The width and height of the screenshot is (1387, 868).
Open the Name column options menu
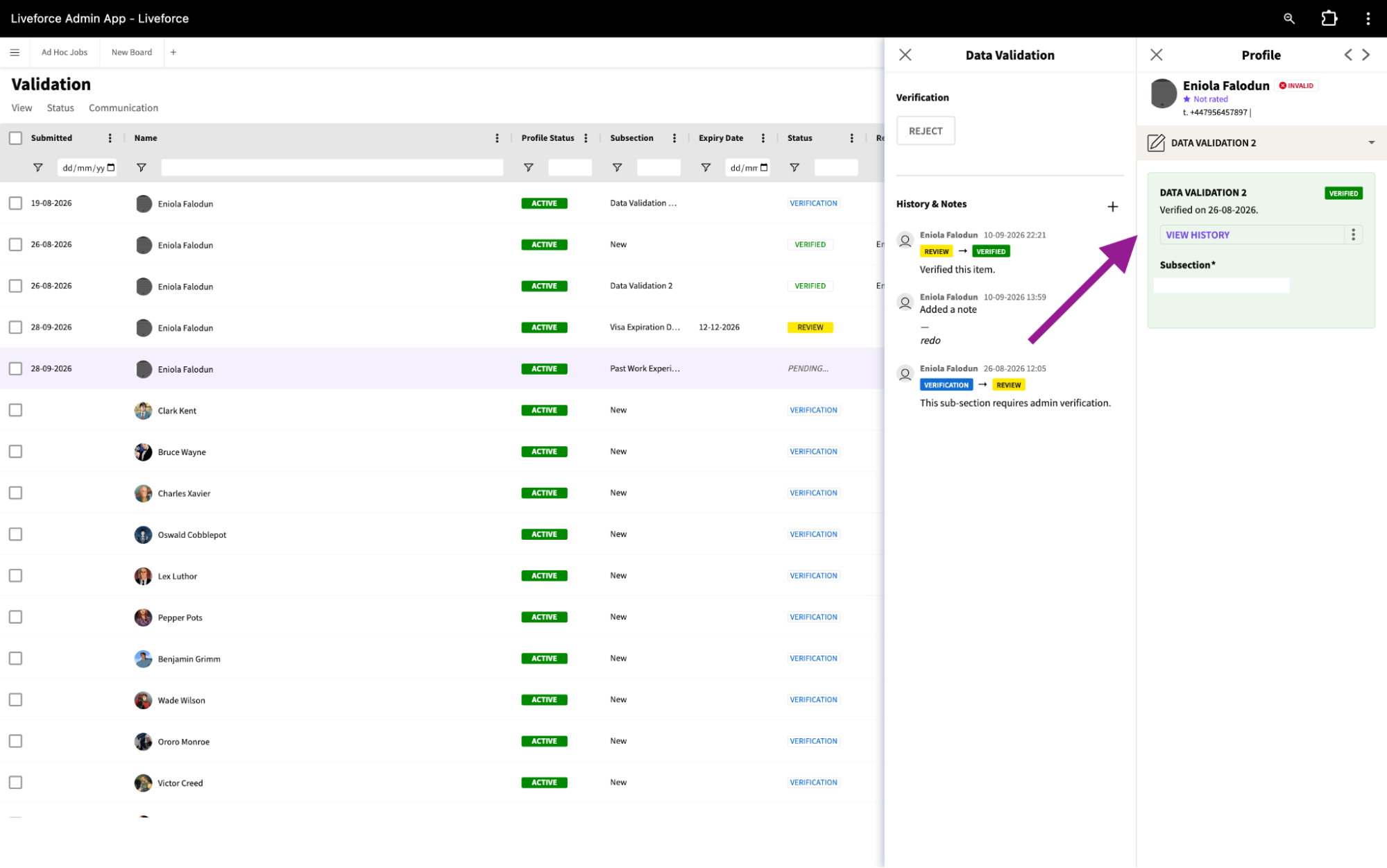[497, 138]
